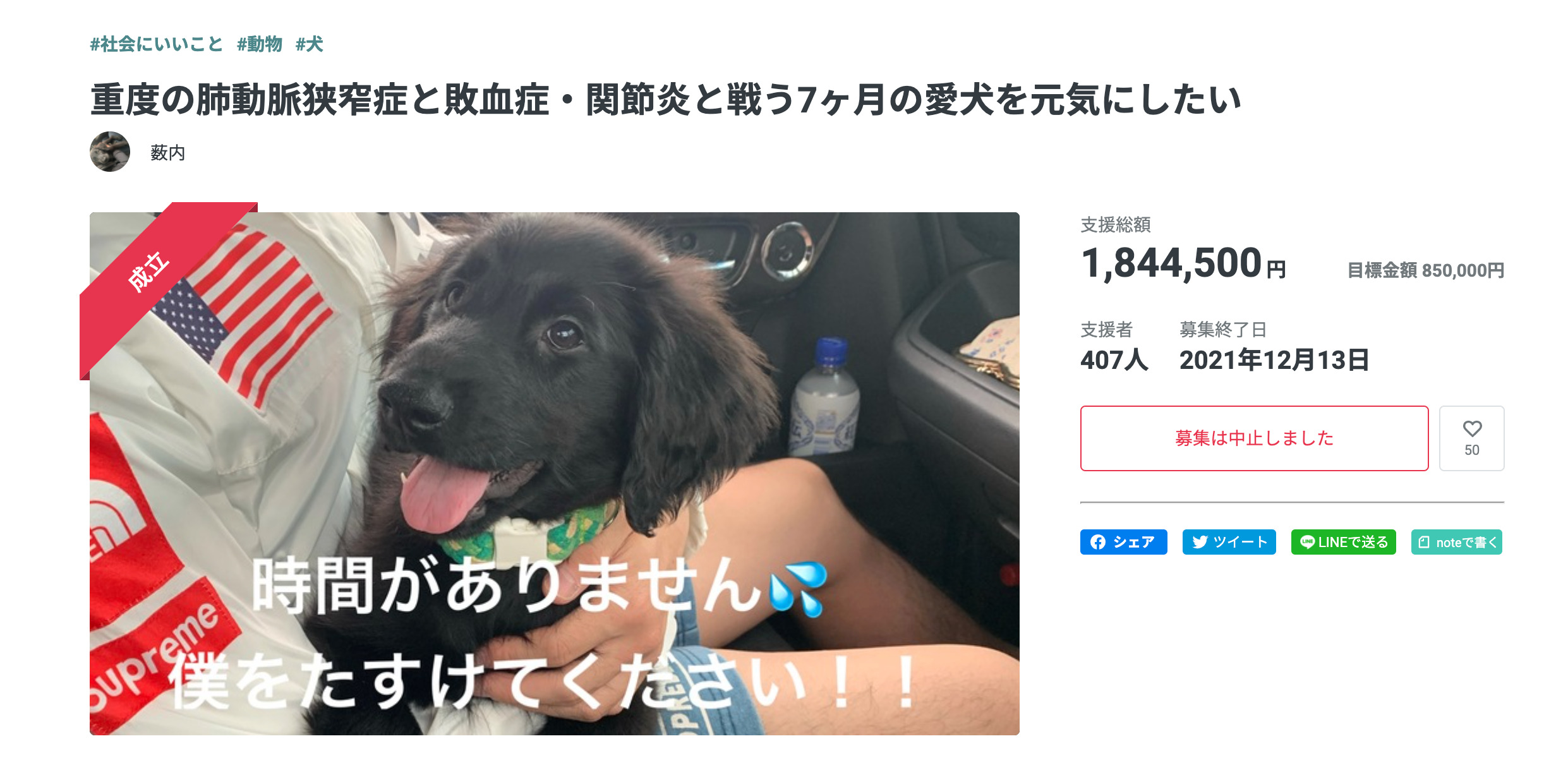The height and width of the screenshot is (777, 1568).
Task: Click the LINE logo on LINEで送る
Action: pos(1307,542)
